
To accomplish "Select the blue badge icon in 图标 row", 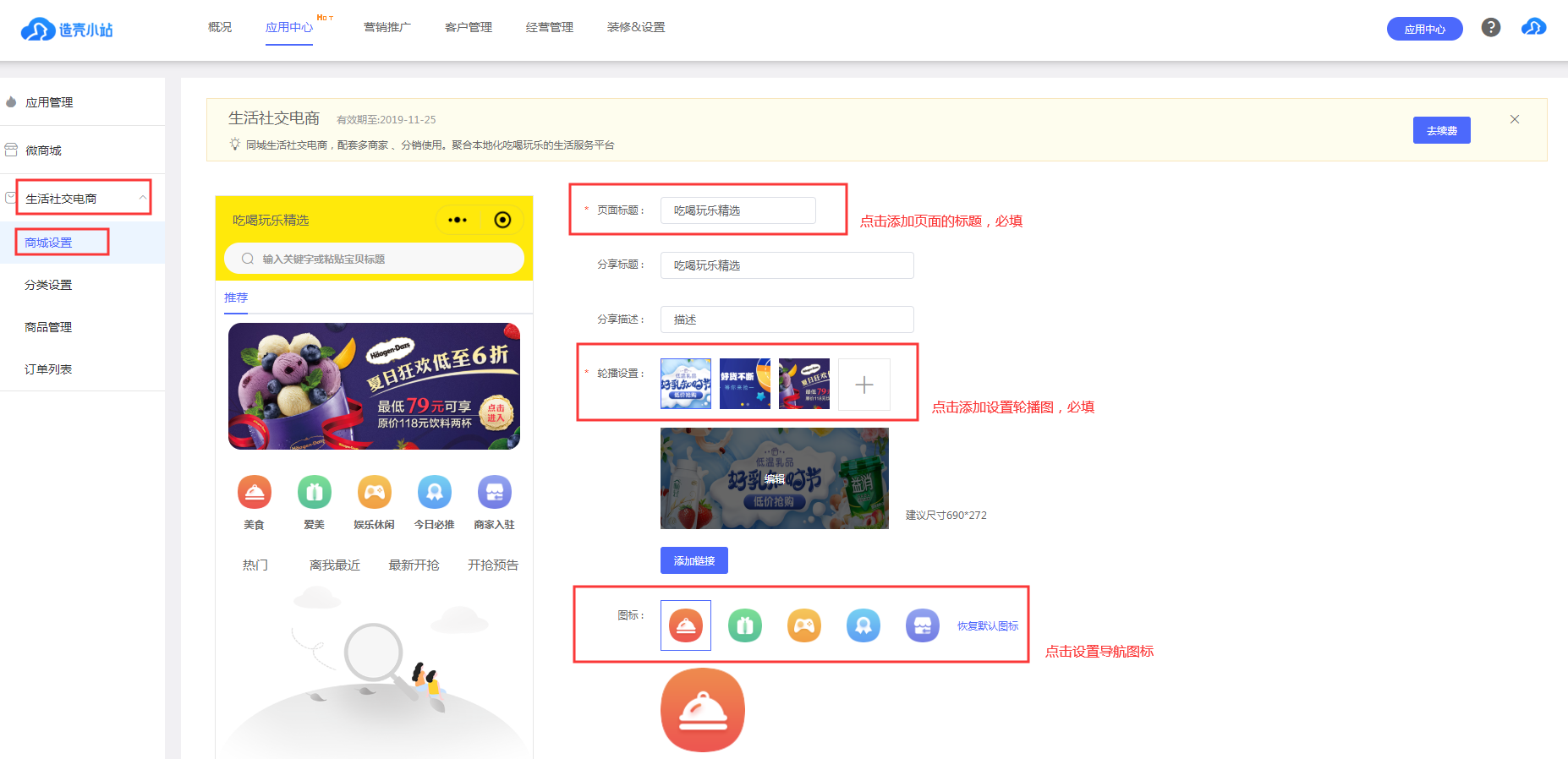I will pos(863,625).
